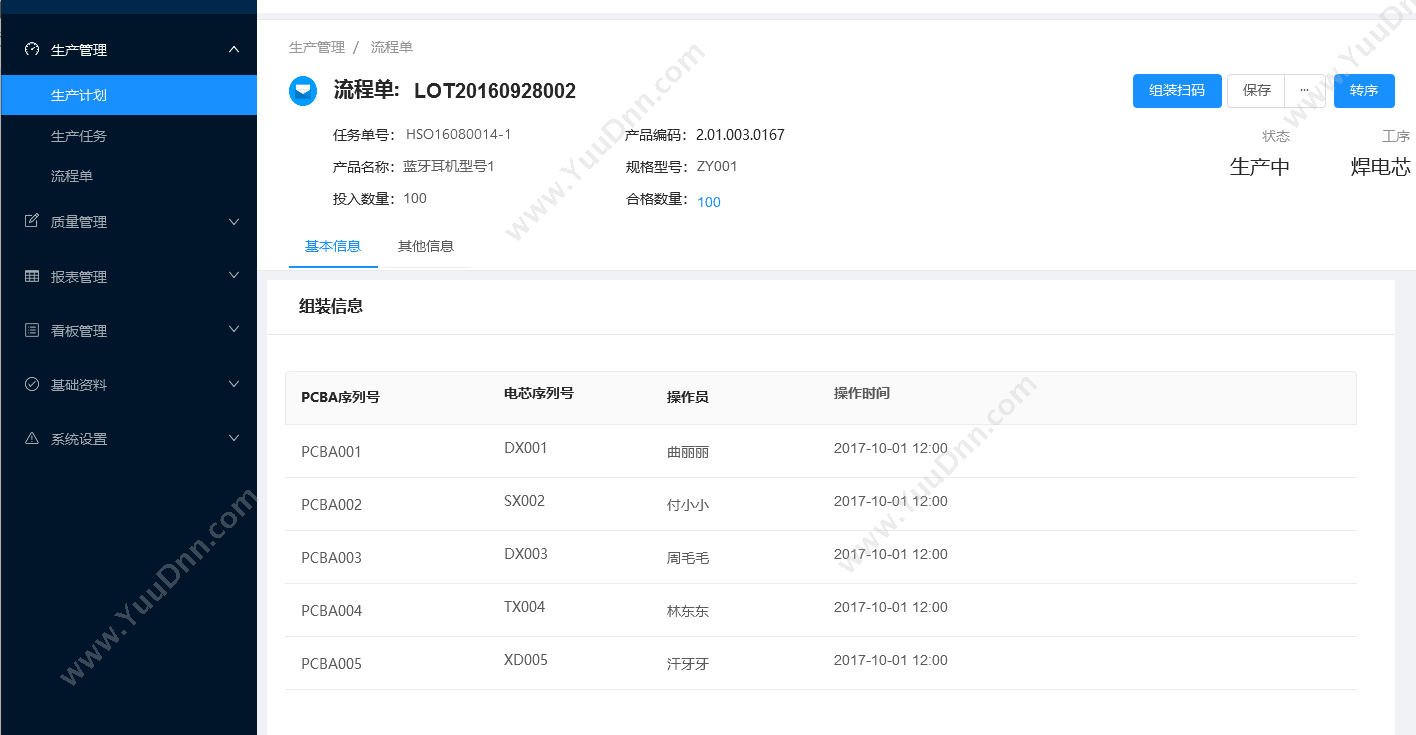The height and width of the screenshot is (735, 1416).
Task: Click the title LOT20160928002
Action: tap(495, 91)
